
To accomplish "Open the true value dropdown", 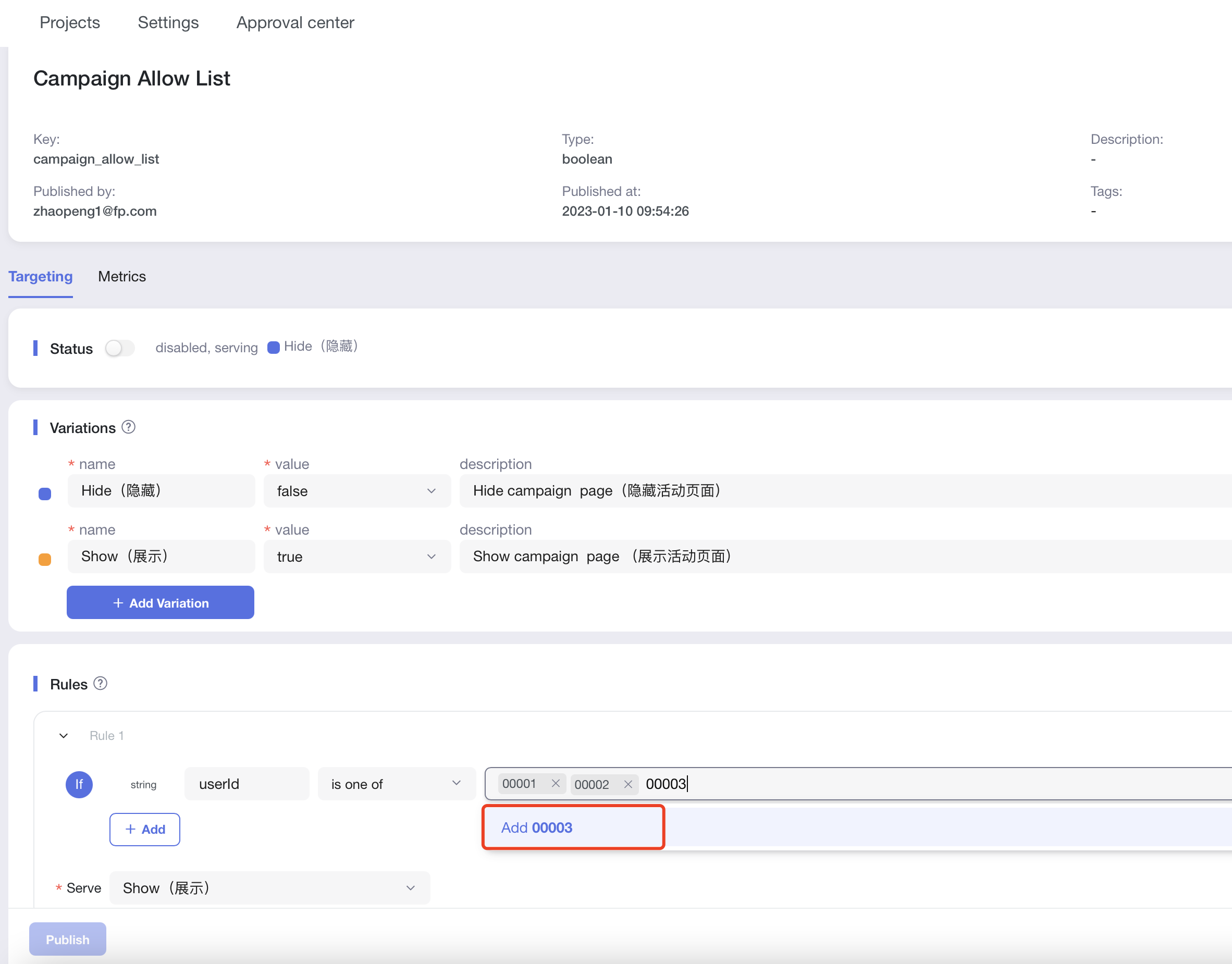I will click(x=356, y=557).
